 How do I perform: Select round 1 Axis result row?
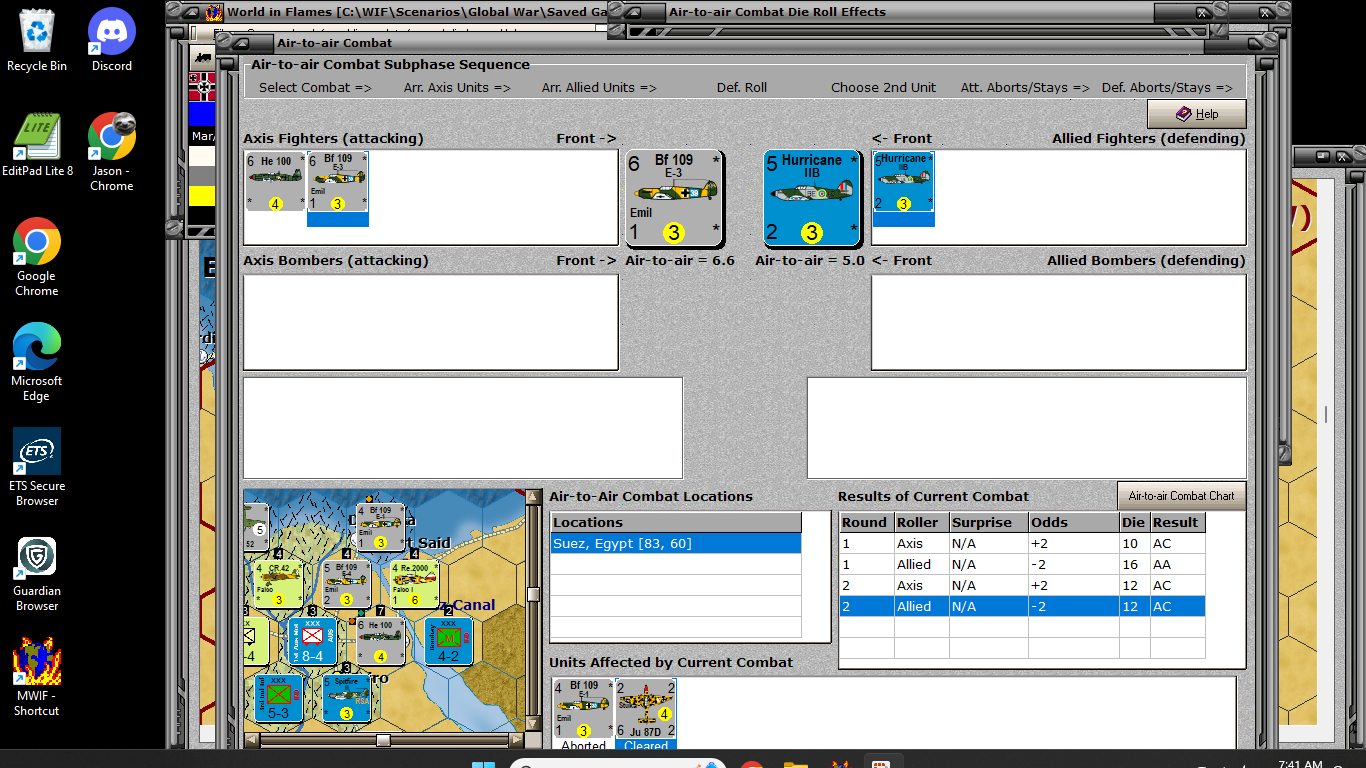coord(1022,544)
